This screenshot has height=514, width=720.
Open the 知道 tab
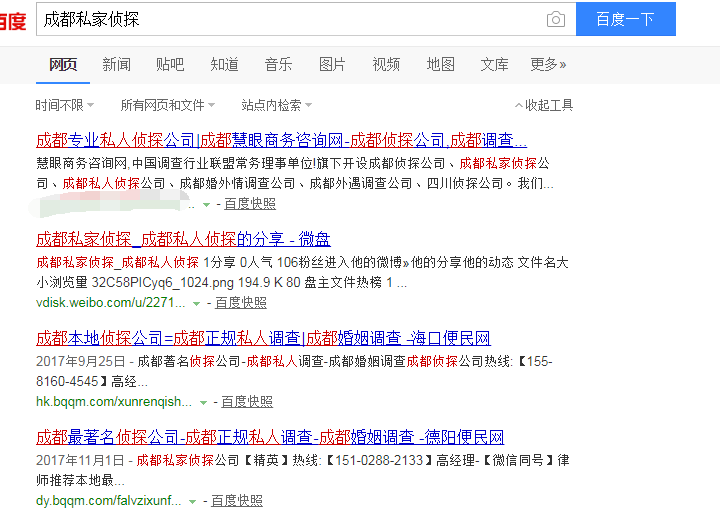(225, 64)
